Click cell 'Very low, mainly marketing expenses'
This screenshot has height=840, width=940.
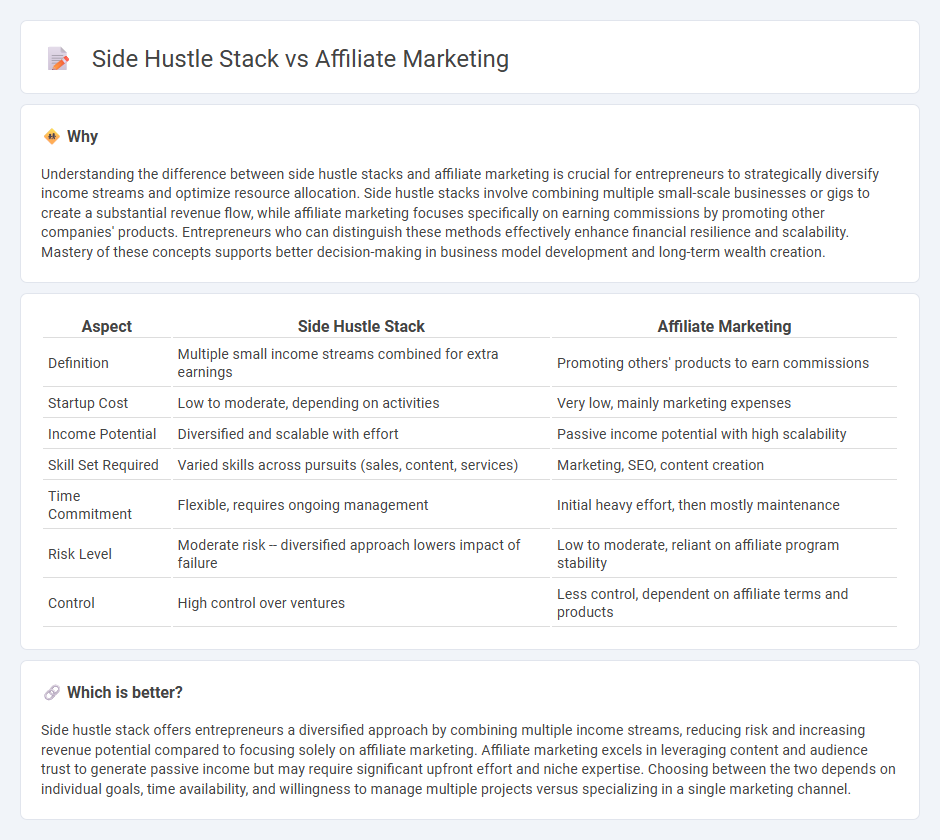tap(724, 403)
